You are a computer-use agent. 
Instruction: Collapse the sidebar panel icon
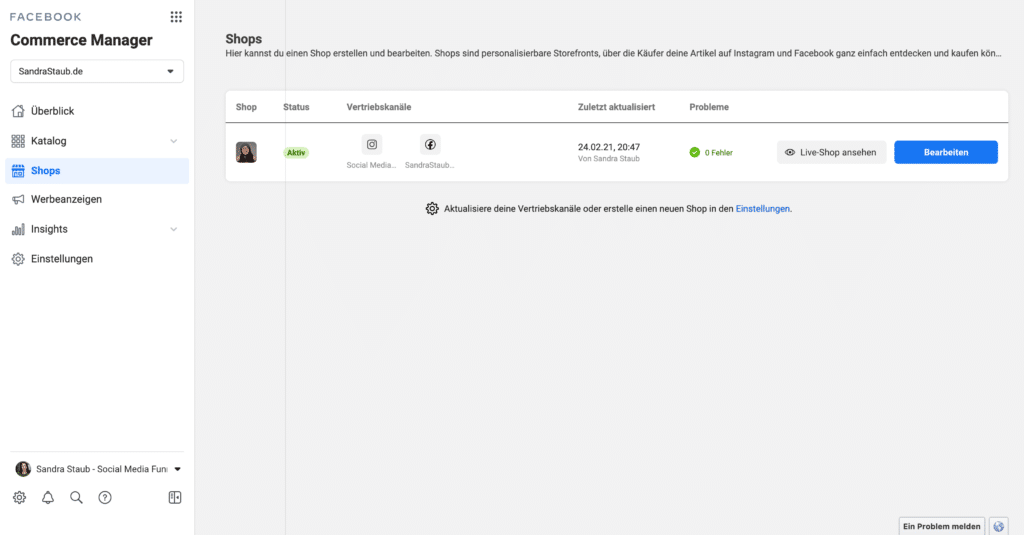coord(175,498)
